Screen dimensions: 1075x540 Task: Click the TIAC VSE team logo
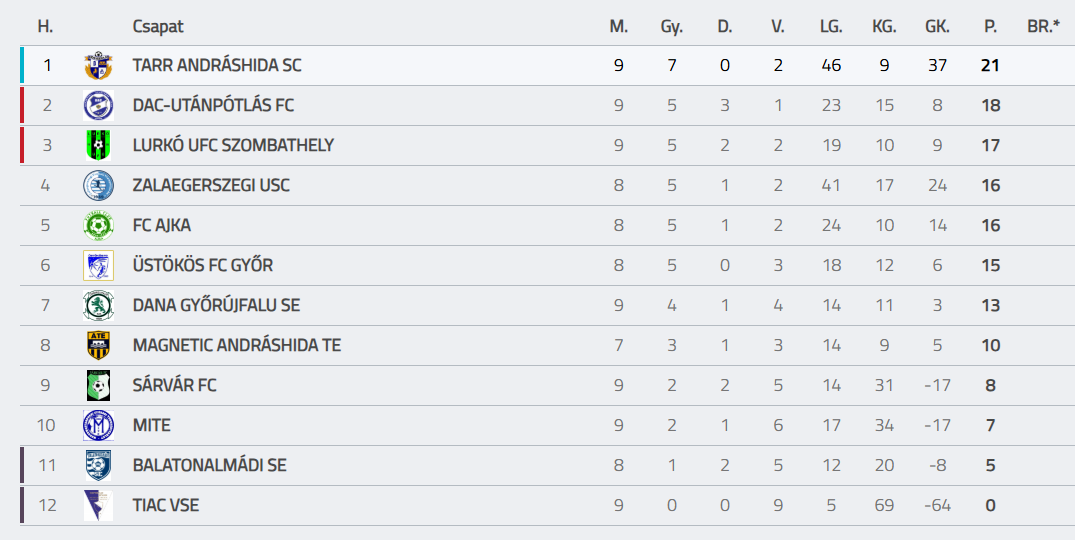point(98,506)
